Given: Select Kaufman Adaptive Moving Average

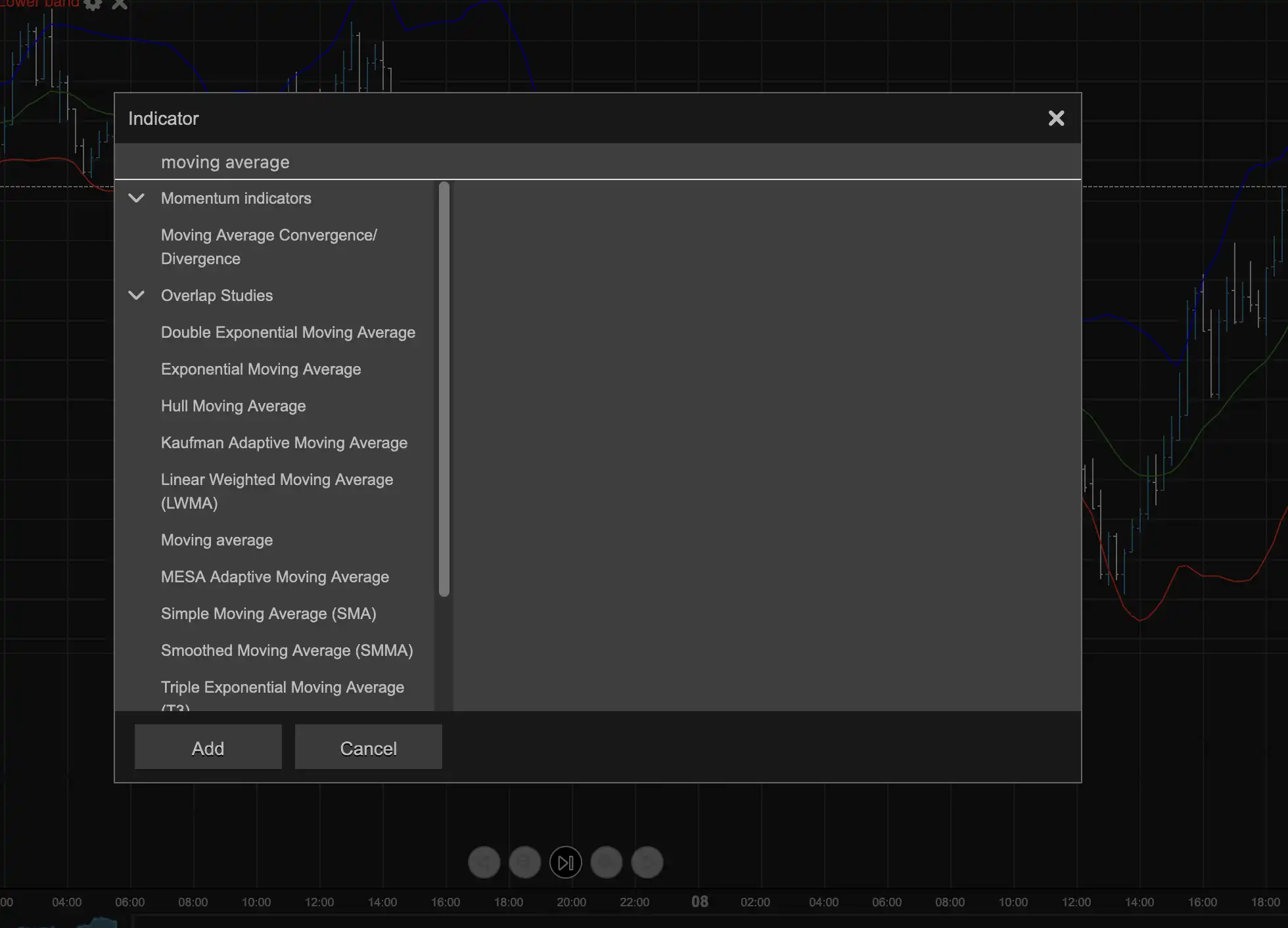Looking at the screenshot, I should pyautogui.click(x=284, y=443).
